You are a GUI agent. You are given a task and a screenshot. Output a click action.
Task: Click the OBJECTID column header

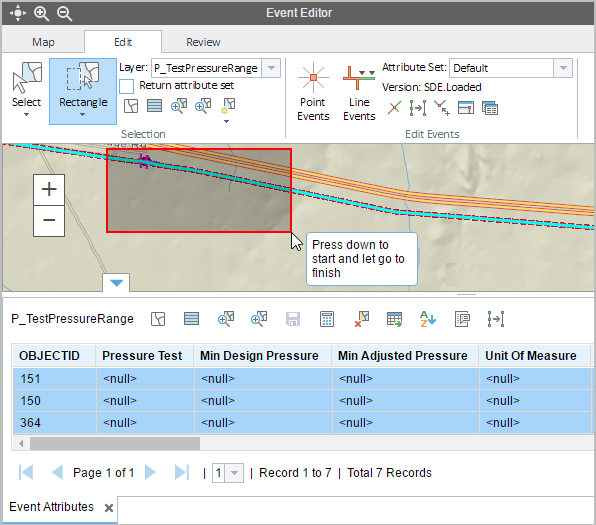[54, 356]
